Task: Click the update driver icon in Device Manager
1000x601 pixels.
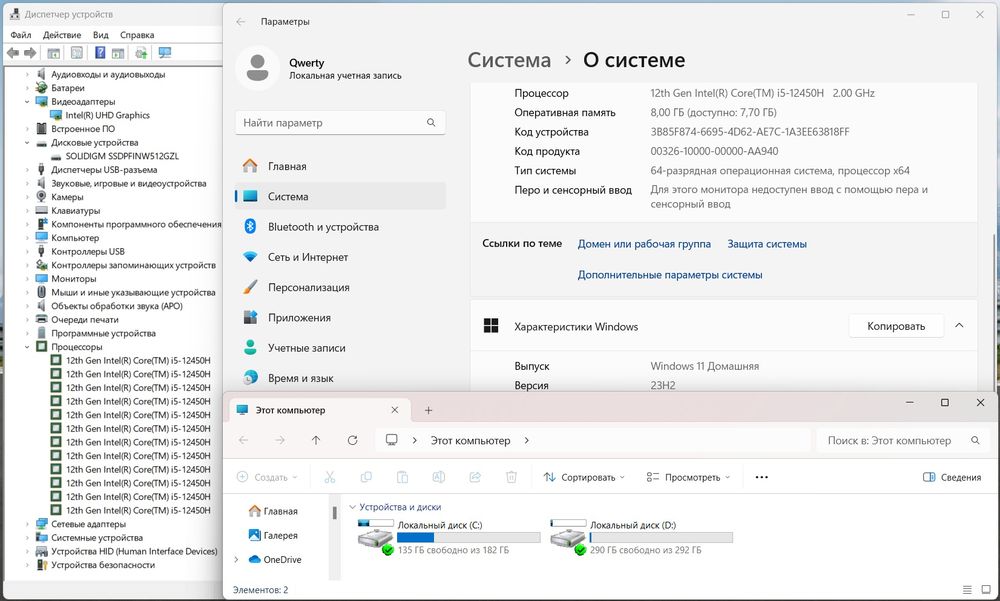Action: point(142,53)
